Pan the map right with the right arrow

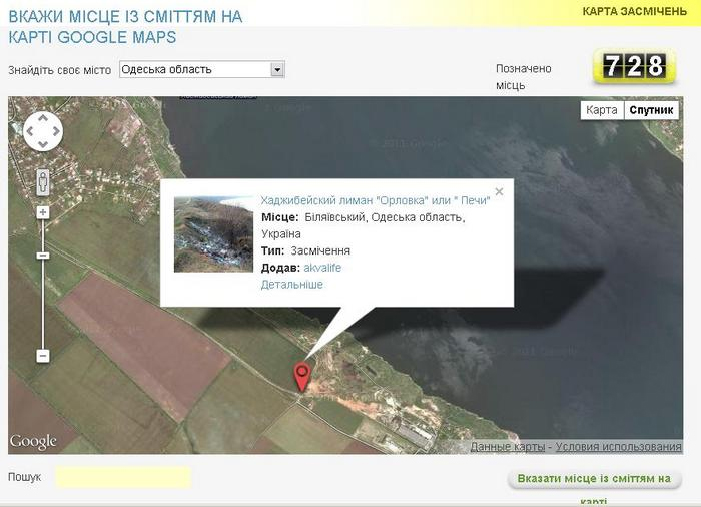(x=55, y=131)
